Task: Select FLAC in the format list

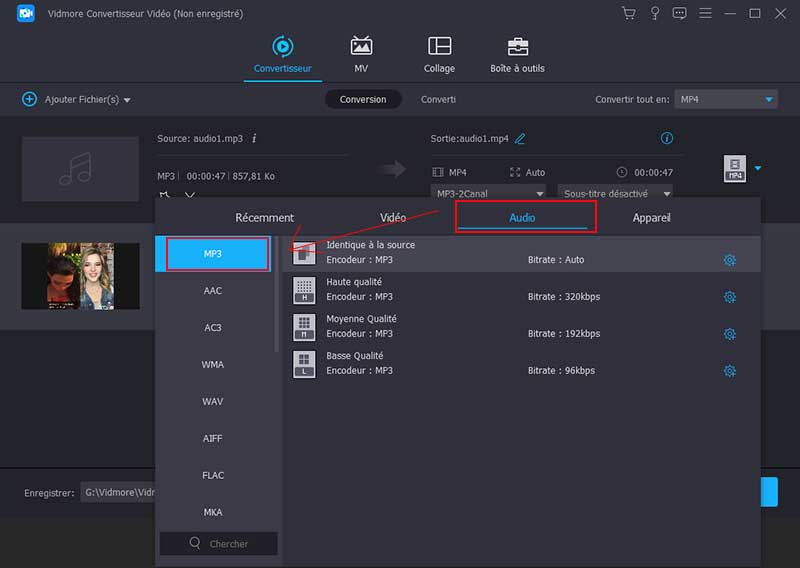Action: point(213,475)
